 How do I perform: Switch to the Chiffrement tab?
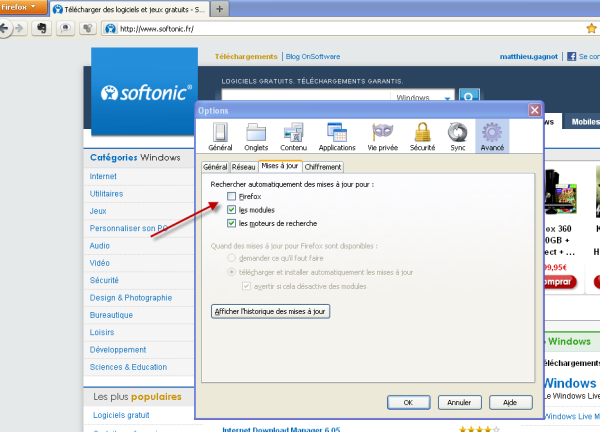[x=323, y=167]
